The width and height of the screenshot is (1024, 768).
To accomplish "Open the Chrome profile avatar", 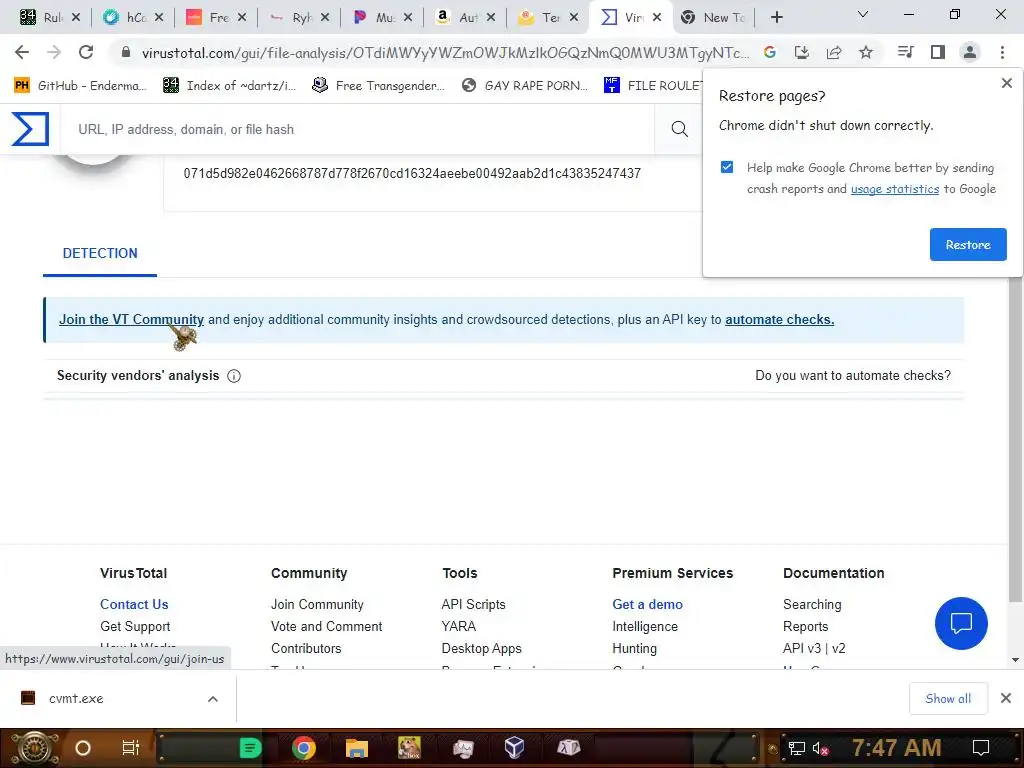I will (x=970, y=52).
